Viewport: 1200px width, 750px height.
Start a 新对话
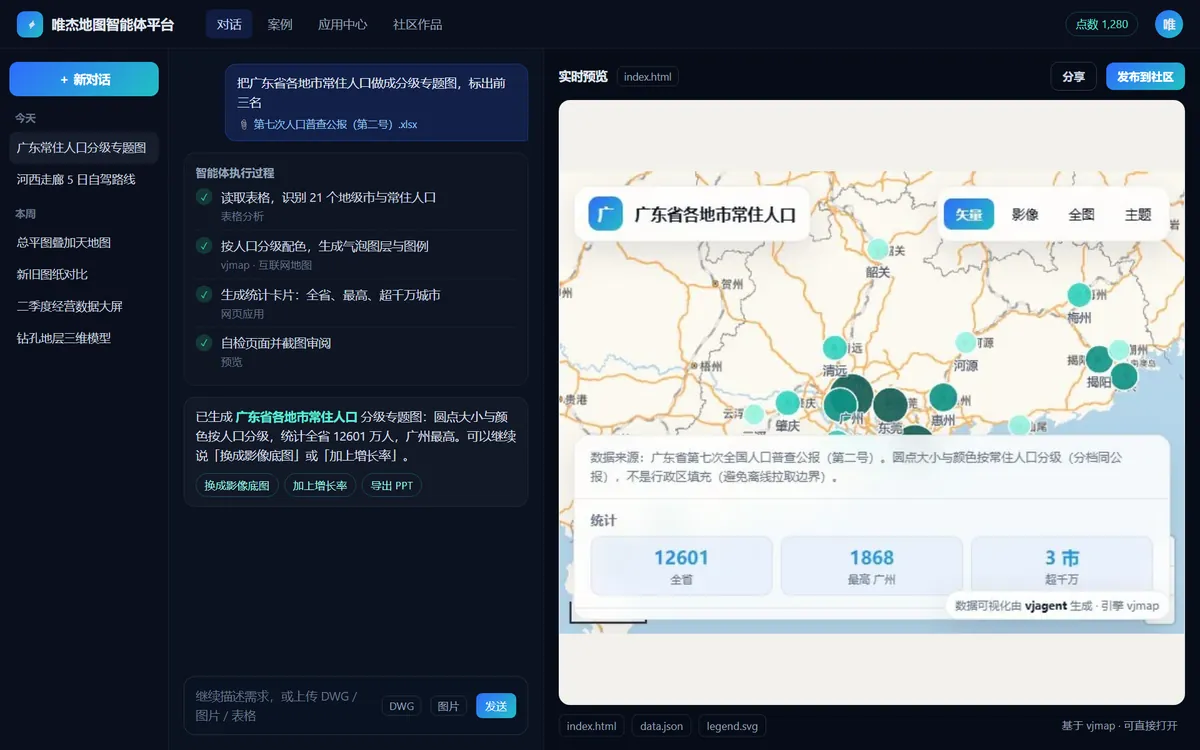84,79
